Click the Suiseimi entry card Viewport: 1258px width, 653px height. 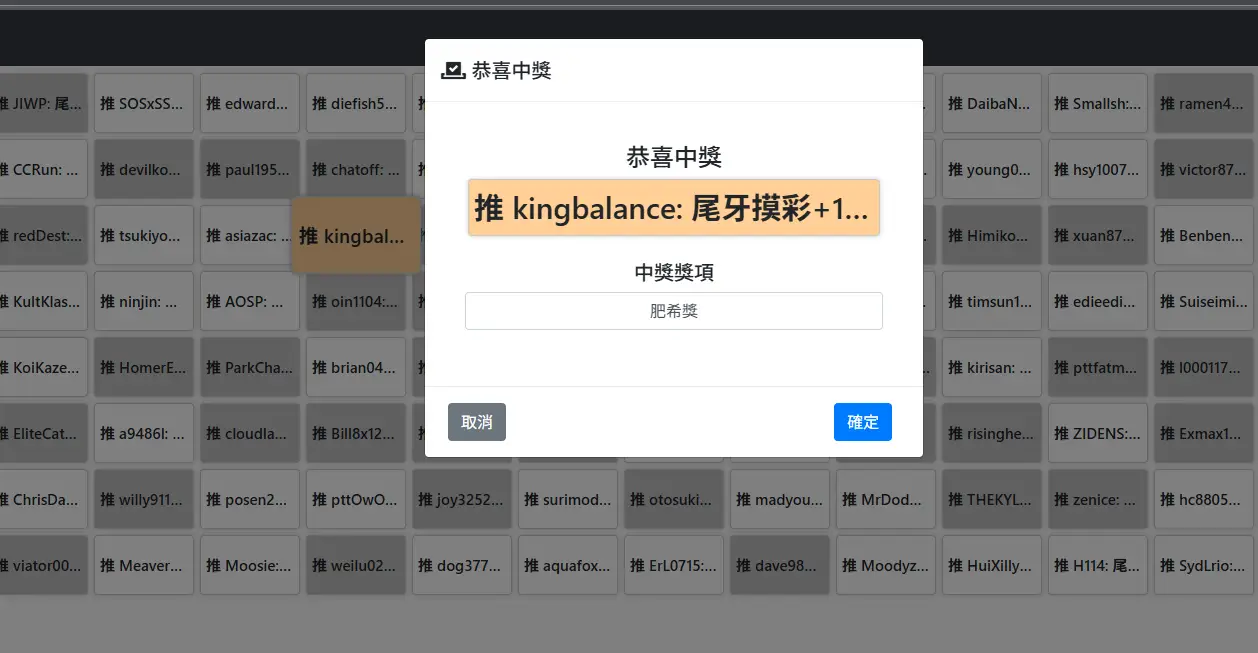(x=1203, y=301)
